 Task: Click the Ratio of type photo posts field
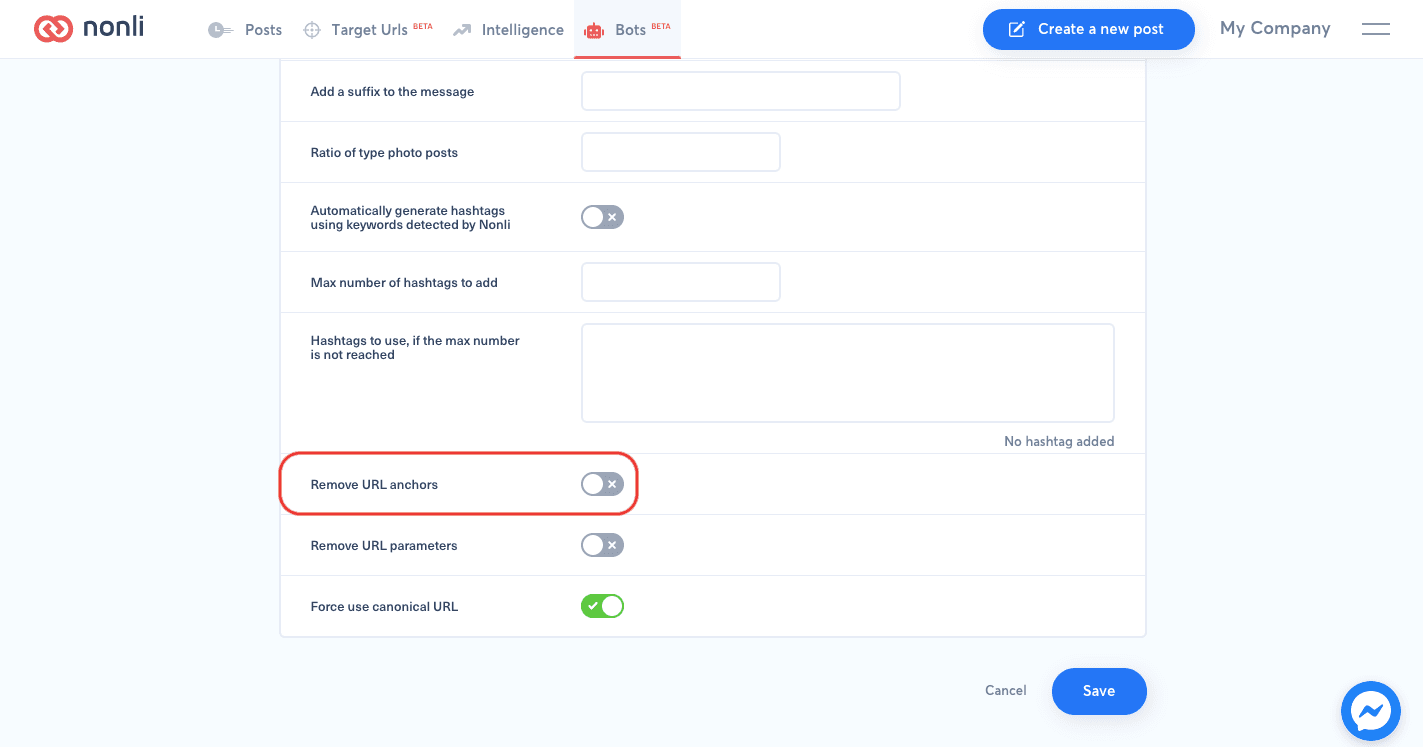tap(680, 152)
